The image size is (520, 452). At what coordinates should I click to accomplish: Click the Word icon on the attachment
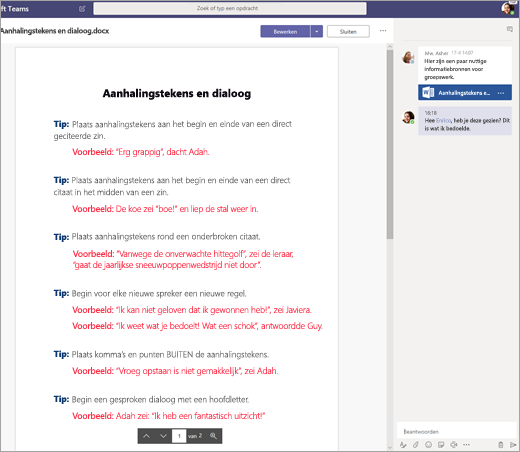pyautogui.click(x=428, y=92)
